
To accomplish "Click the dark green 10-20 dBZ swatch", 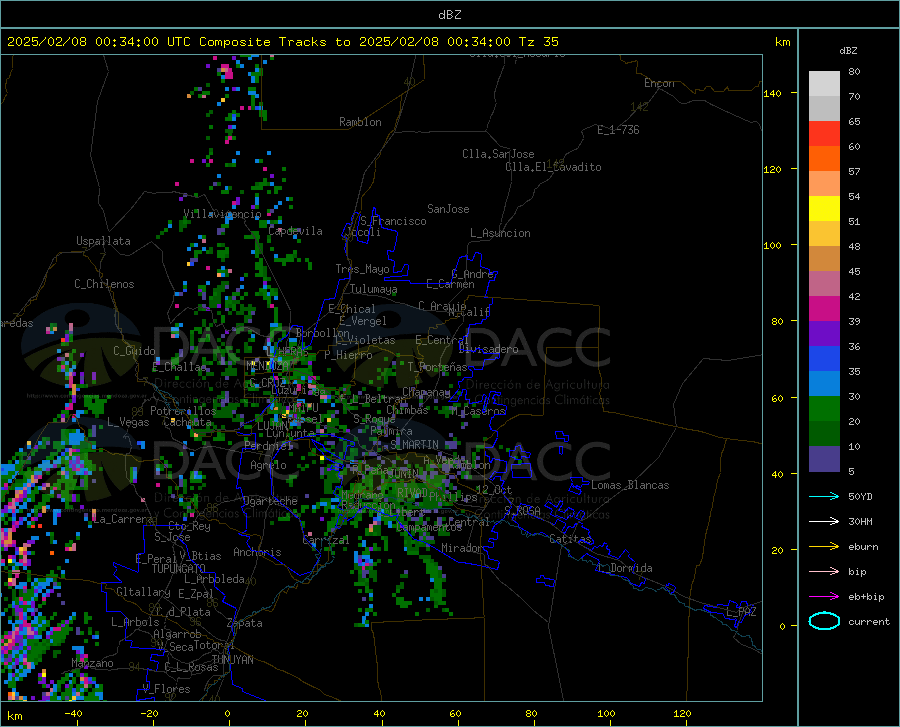I will click(824, 434).
